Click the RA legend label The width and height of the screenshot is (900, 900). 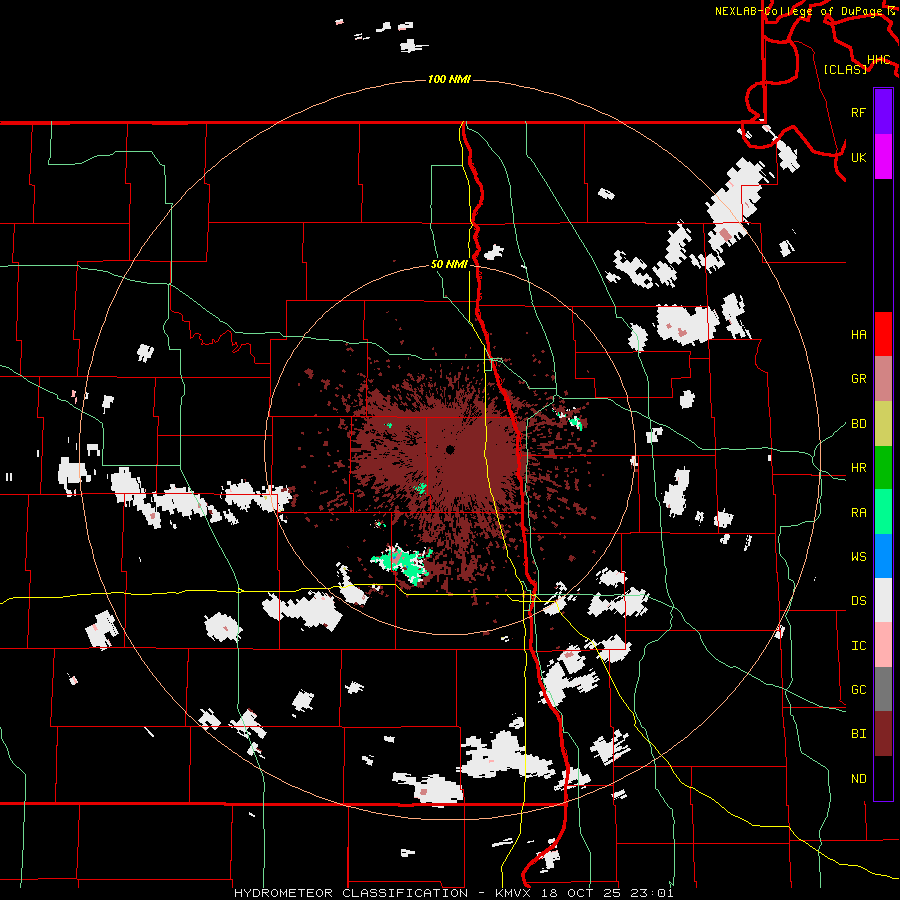(x=859, y=513)
